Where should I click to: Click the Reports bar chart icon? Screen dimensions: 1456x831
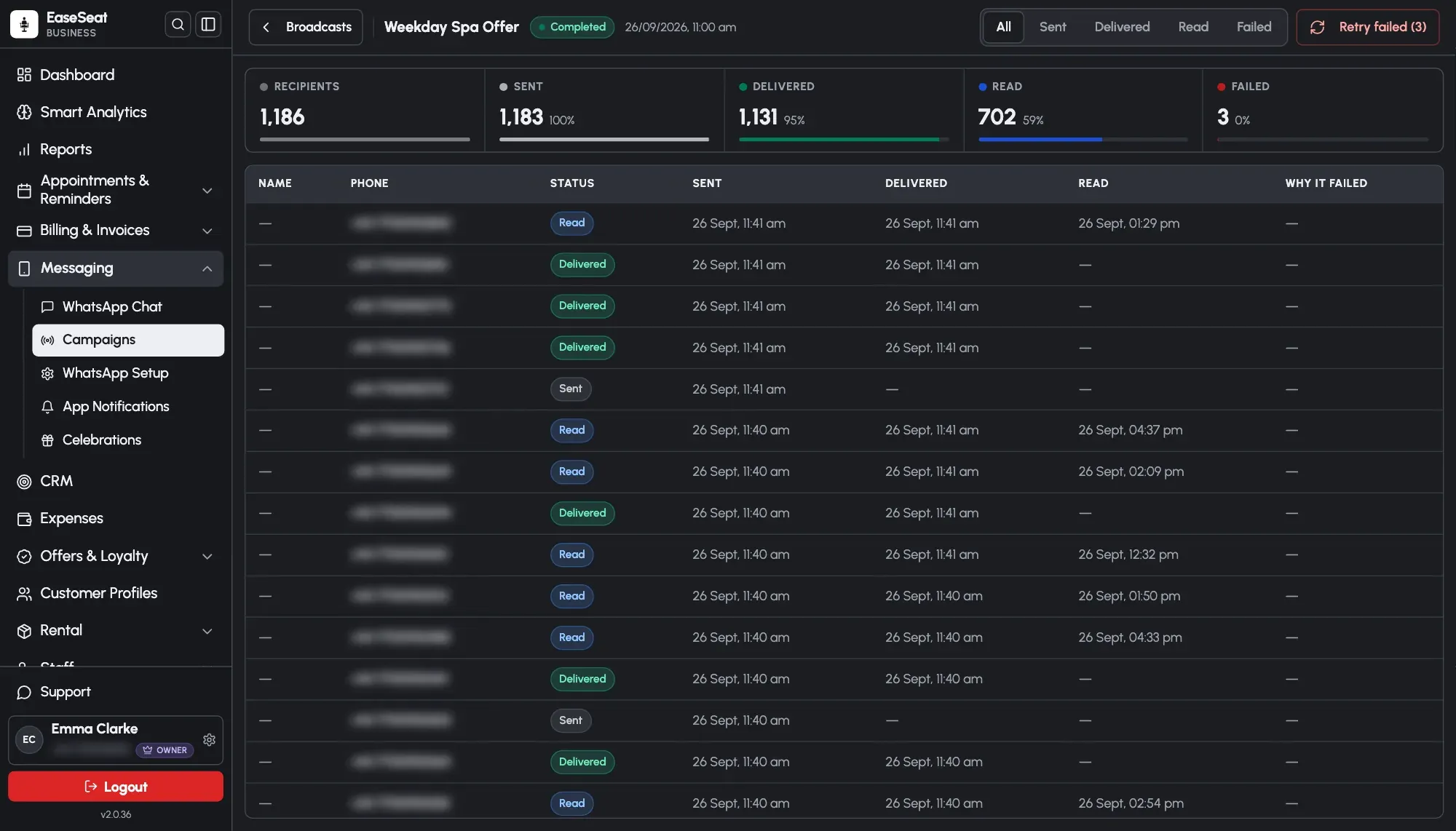[x=24, y=149]
